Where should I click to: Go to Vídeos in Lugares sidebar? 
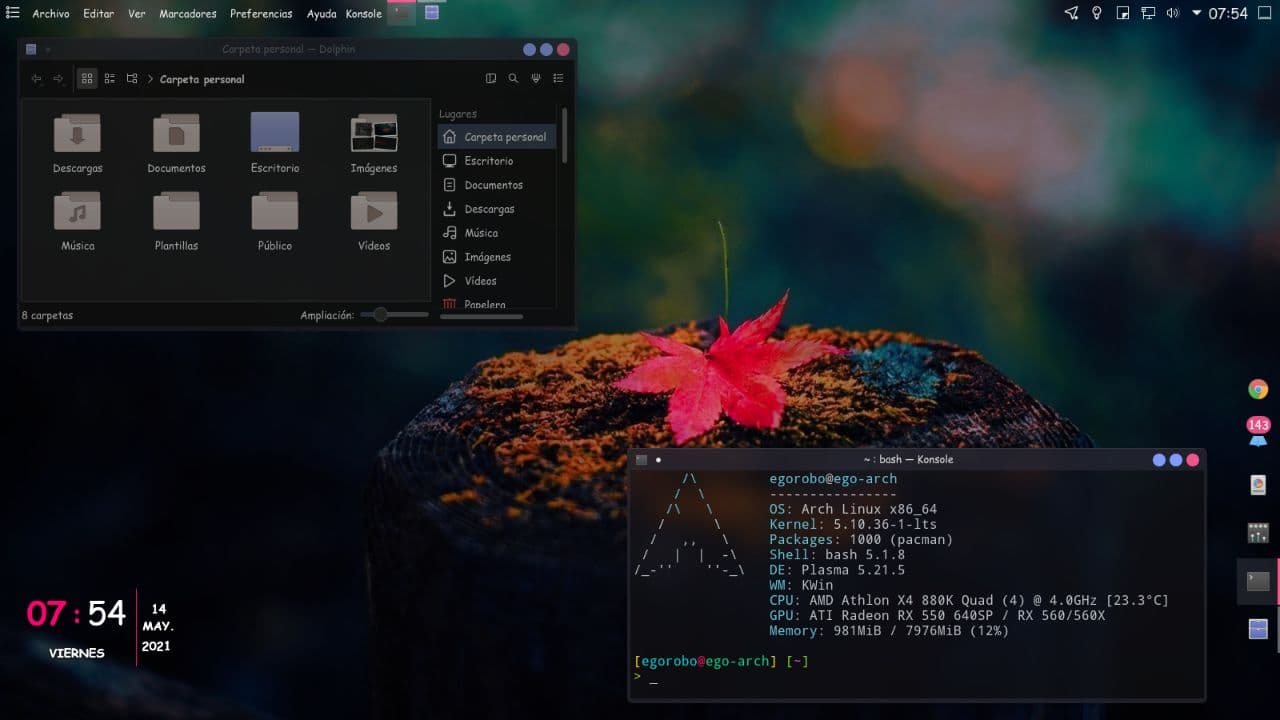(x=480, y=281)
